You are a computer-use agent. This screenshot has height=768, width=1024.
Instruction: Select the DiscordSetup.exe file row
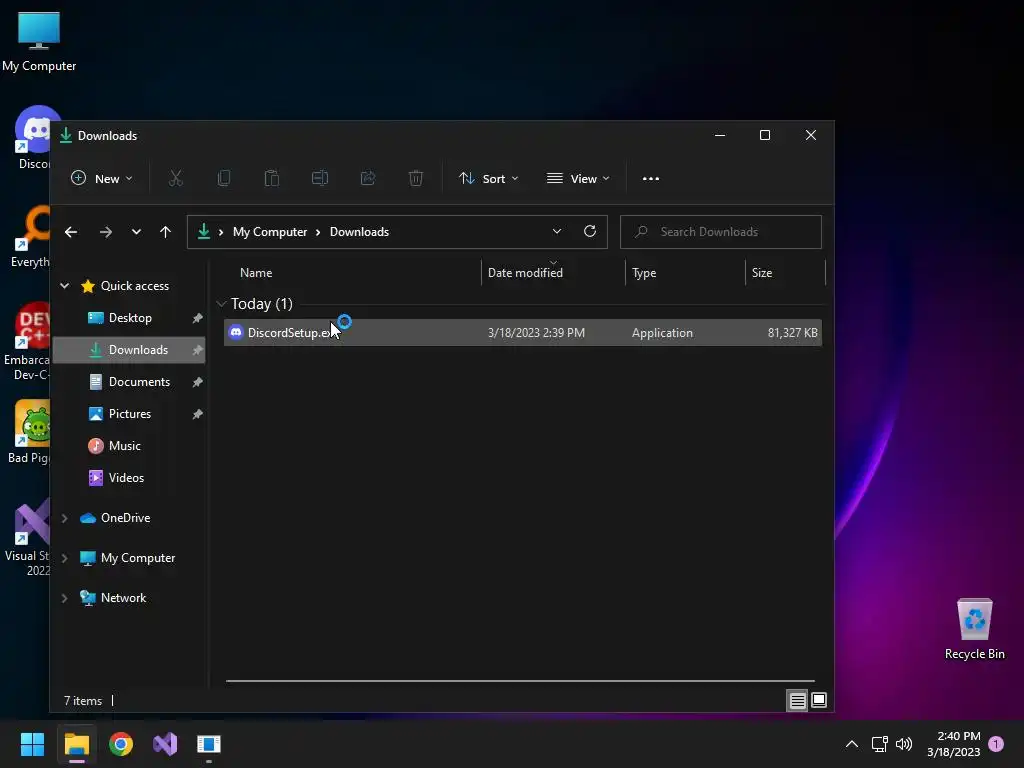coord(522,332)
